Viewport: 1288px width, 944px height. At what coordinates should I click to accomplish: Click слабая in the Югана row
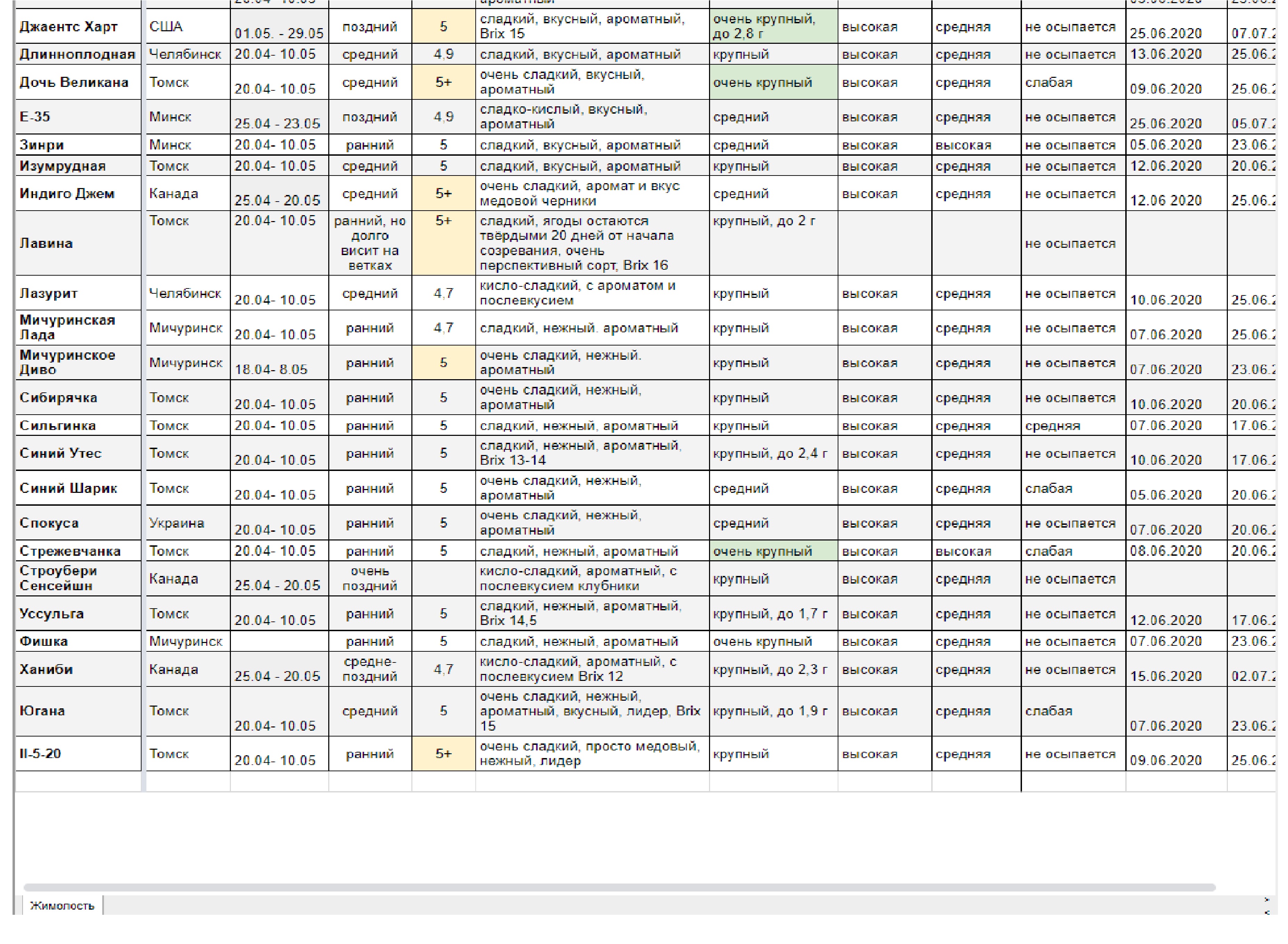point(1073,711)
